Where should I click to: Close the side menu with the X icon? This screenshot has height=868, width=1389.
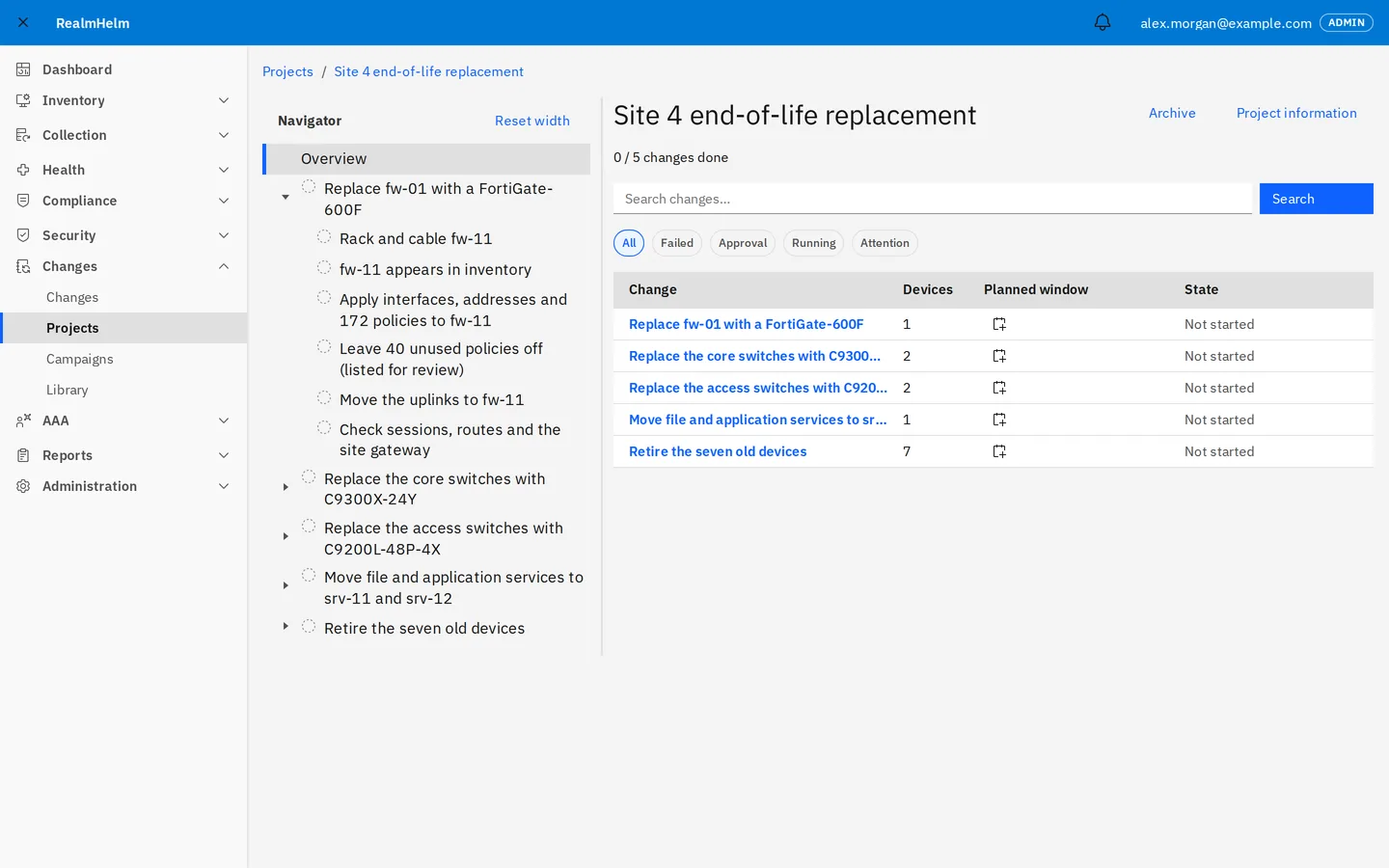pos(23,22)
